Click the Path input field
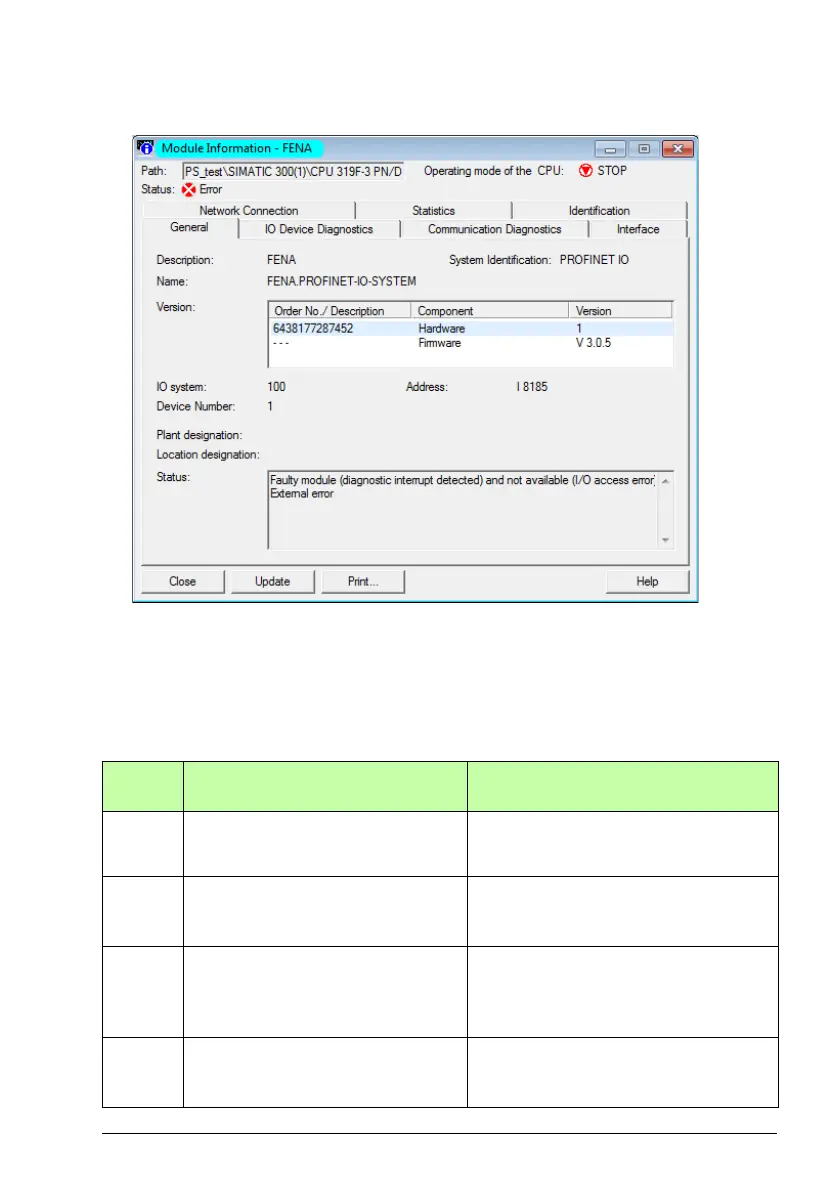The height and width of the screenshot is (1190, 840). click(293, 172)
